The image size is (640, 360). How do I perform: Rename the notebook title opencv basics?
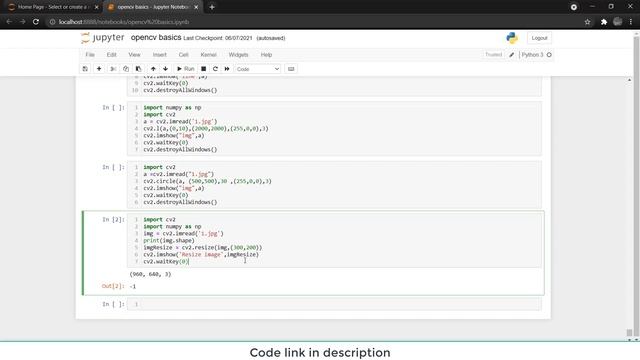click(156, 38)
